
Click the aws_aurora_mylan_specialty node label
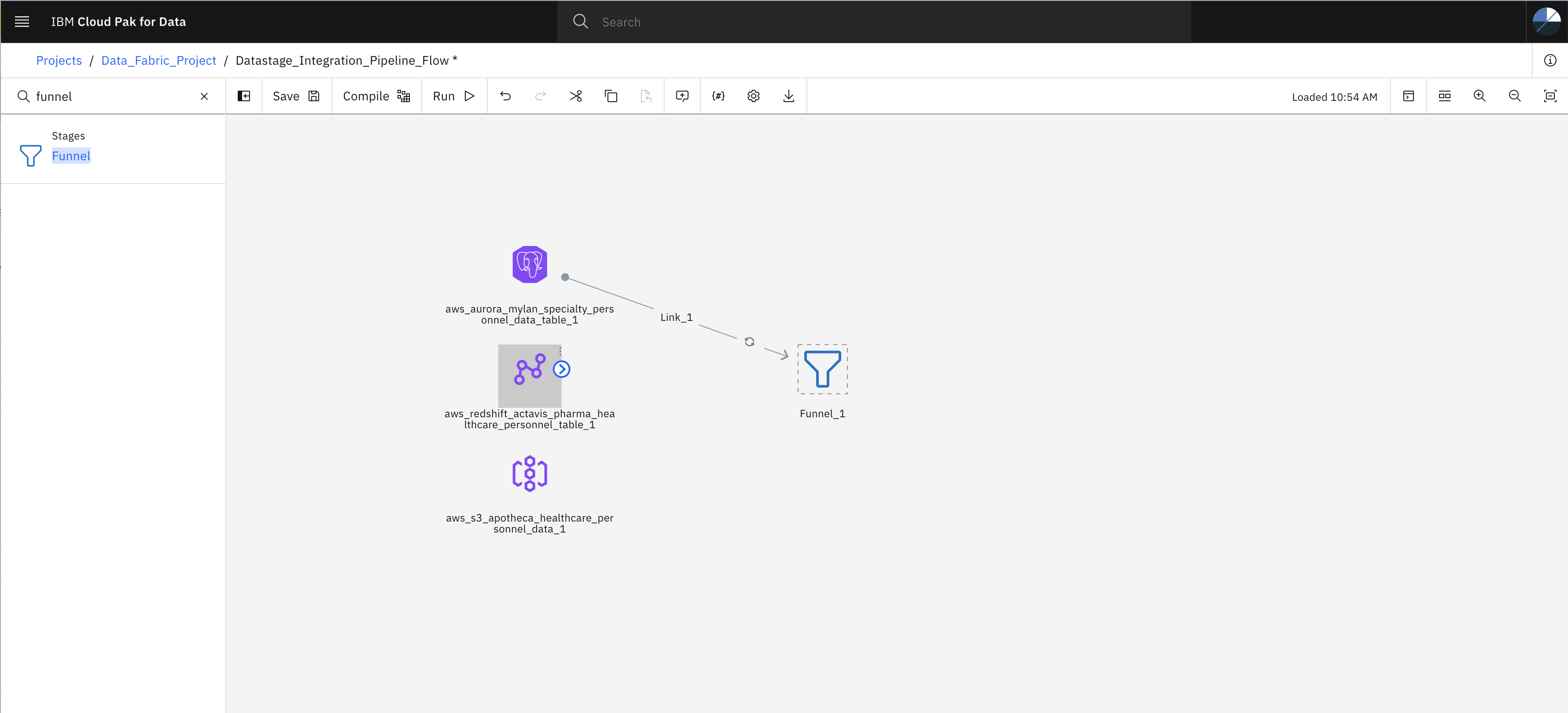530,315
